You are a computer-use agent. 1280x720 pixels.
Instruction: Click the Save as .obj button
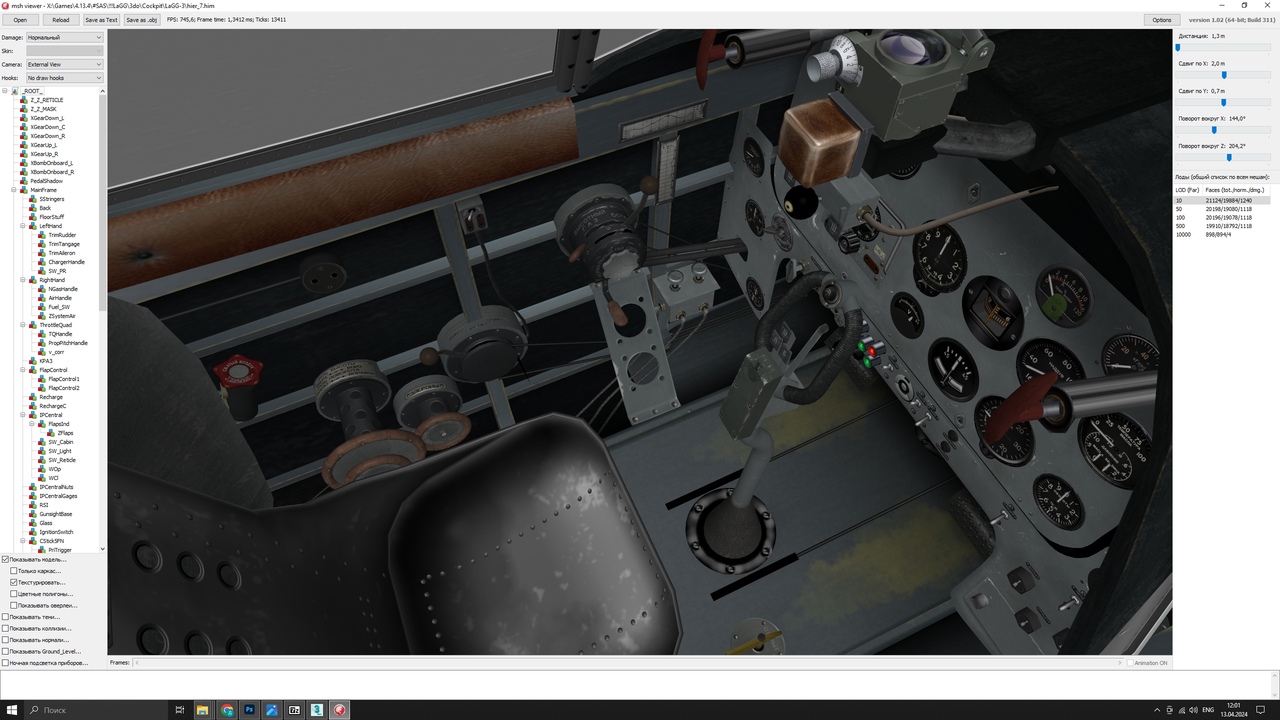point(142,20)
